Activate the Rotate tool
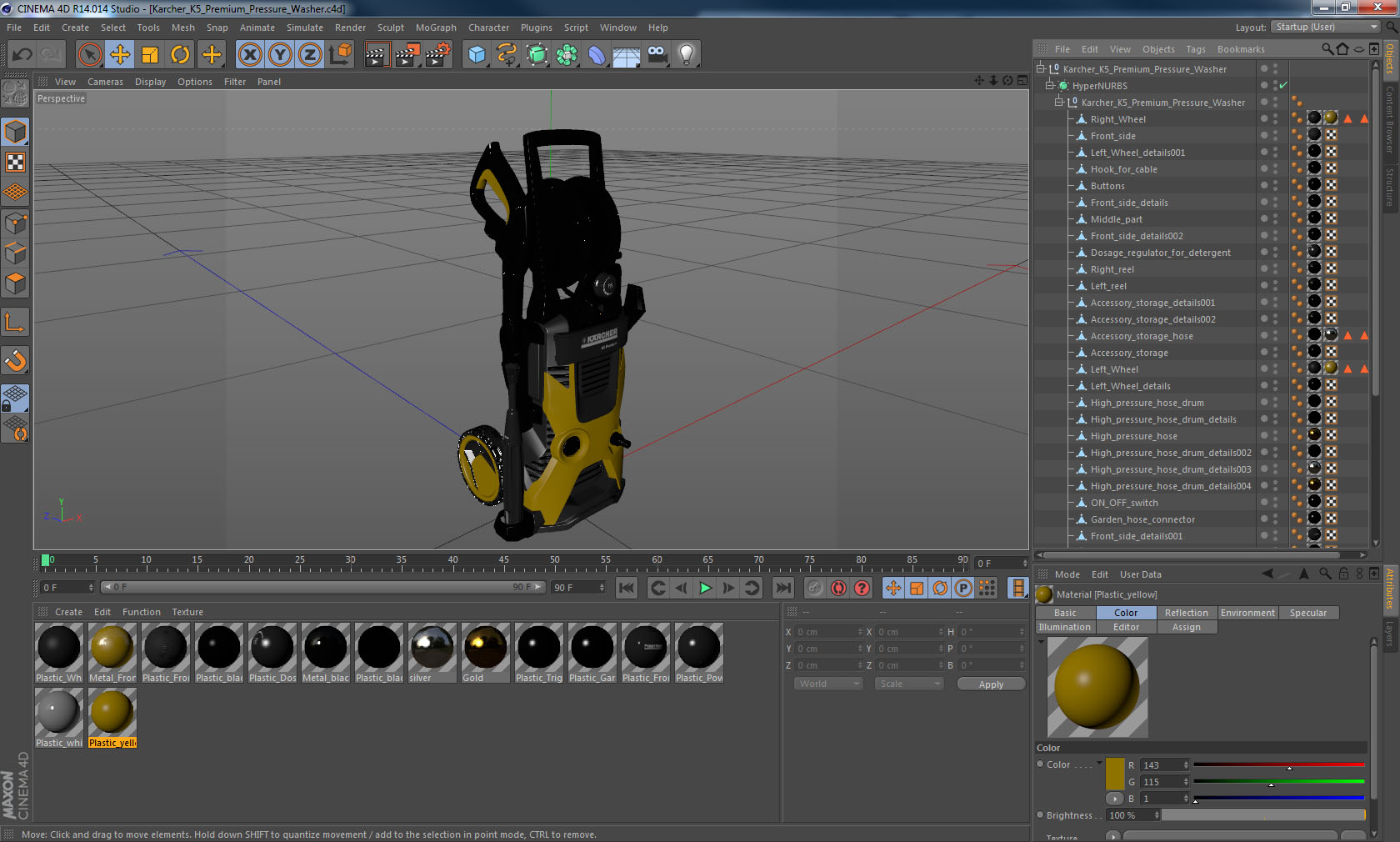The image size is (1400, 842). 180,55
